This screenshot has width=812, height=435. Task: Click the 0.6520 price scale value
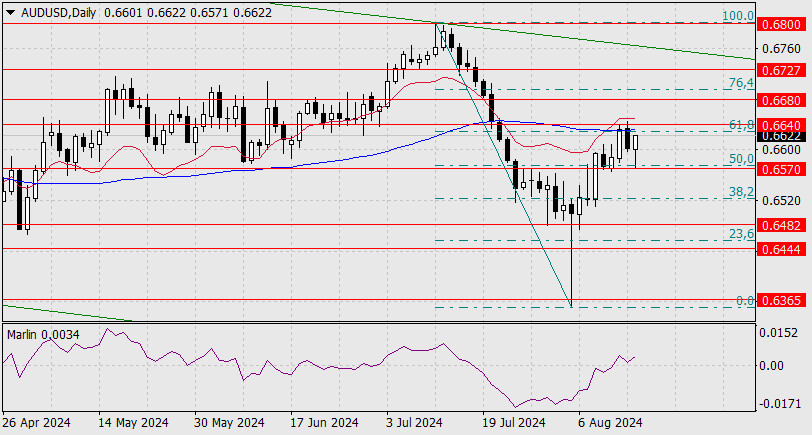point(781,200)
